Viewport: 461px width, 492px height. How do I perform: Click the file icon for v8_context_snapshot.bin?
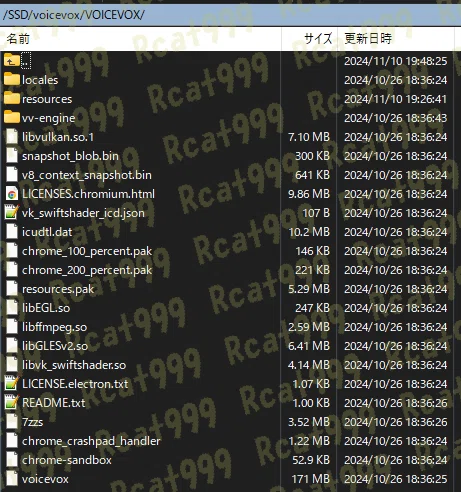click(x=12, y=175)
